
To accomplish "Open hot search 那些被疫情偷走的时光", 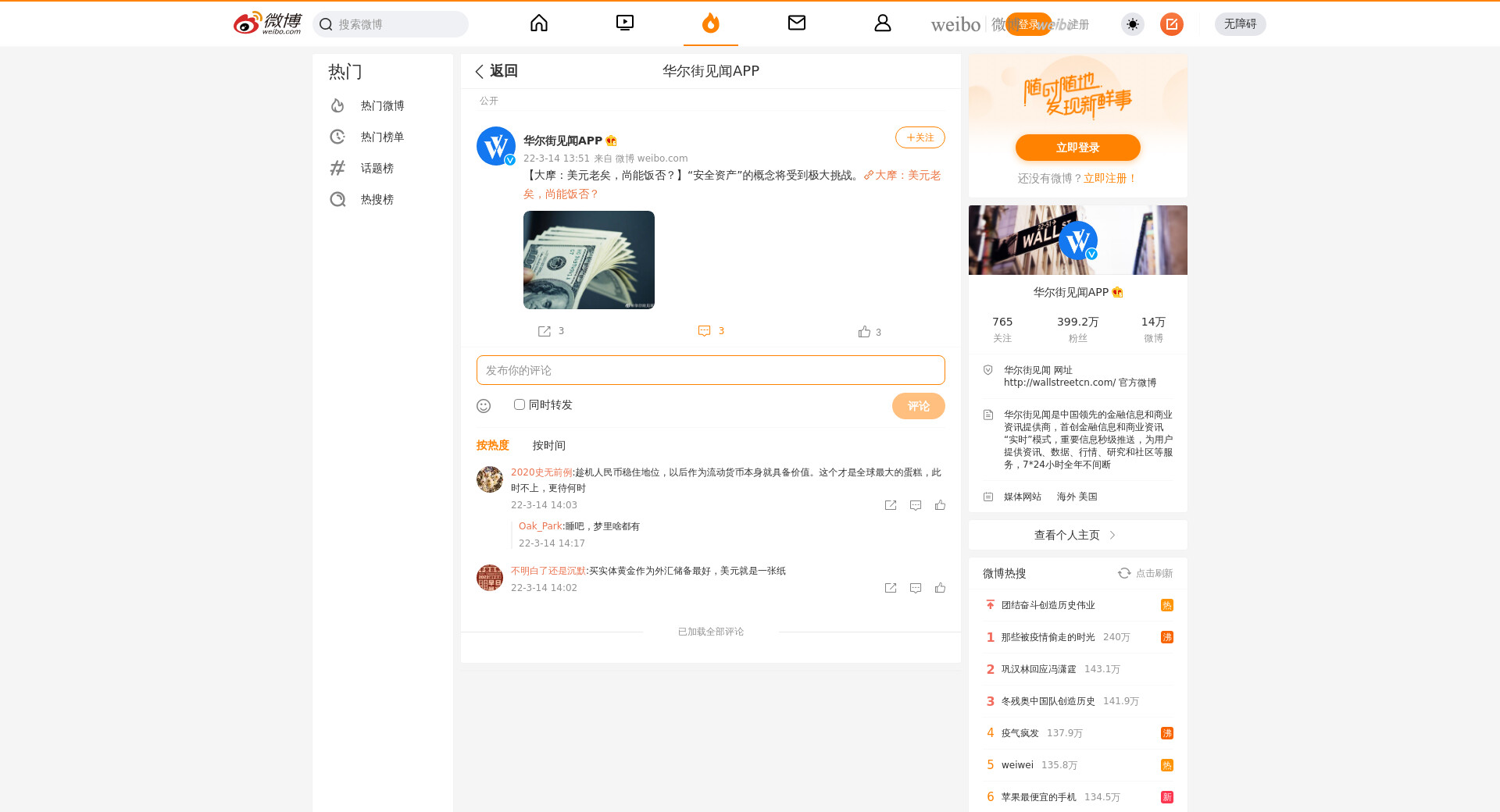I will pyautogui.click(x=1048, y=637).
